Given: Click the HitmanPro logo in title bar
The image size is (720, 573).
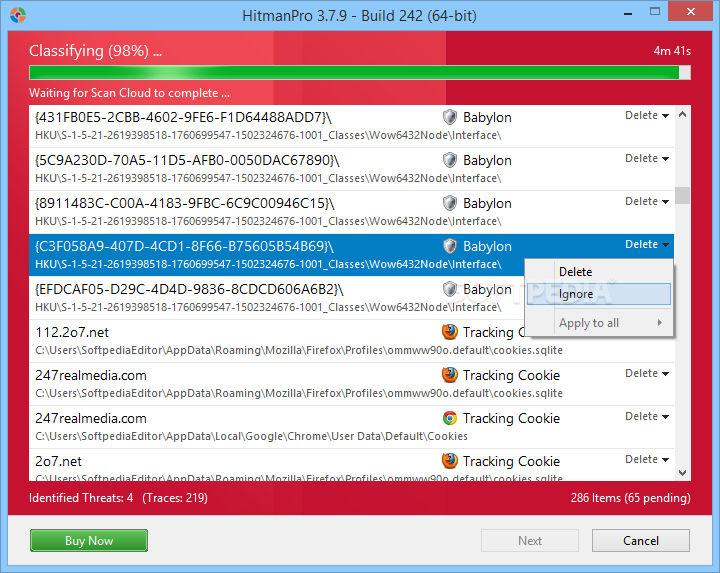Looking at the screenshot, I should tap(18, 15).
